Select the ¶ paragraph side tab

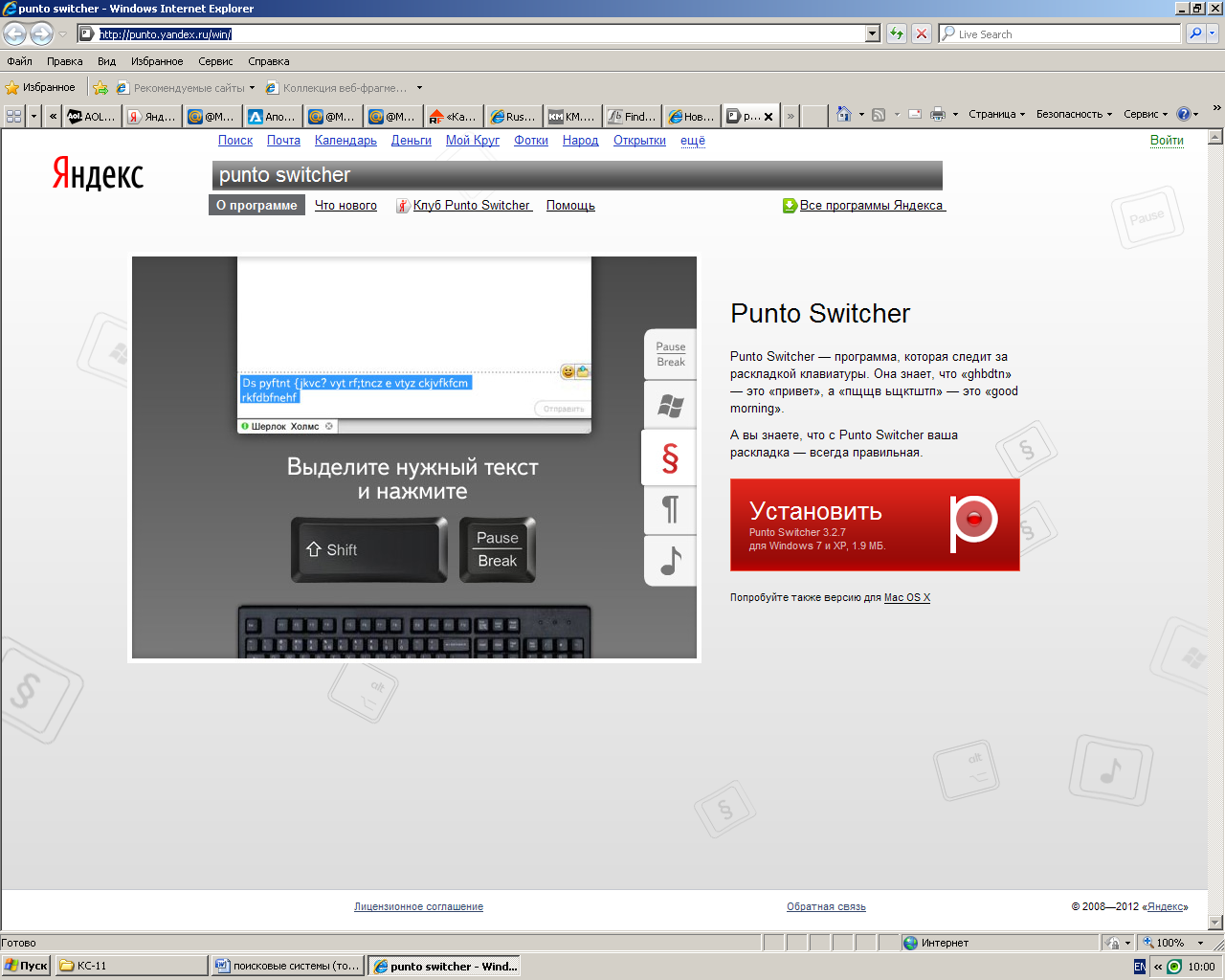click(670, 510)
